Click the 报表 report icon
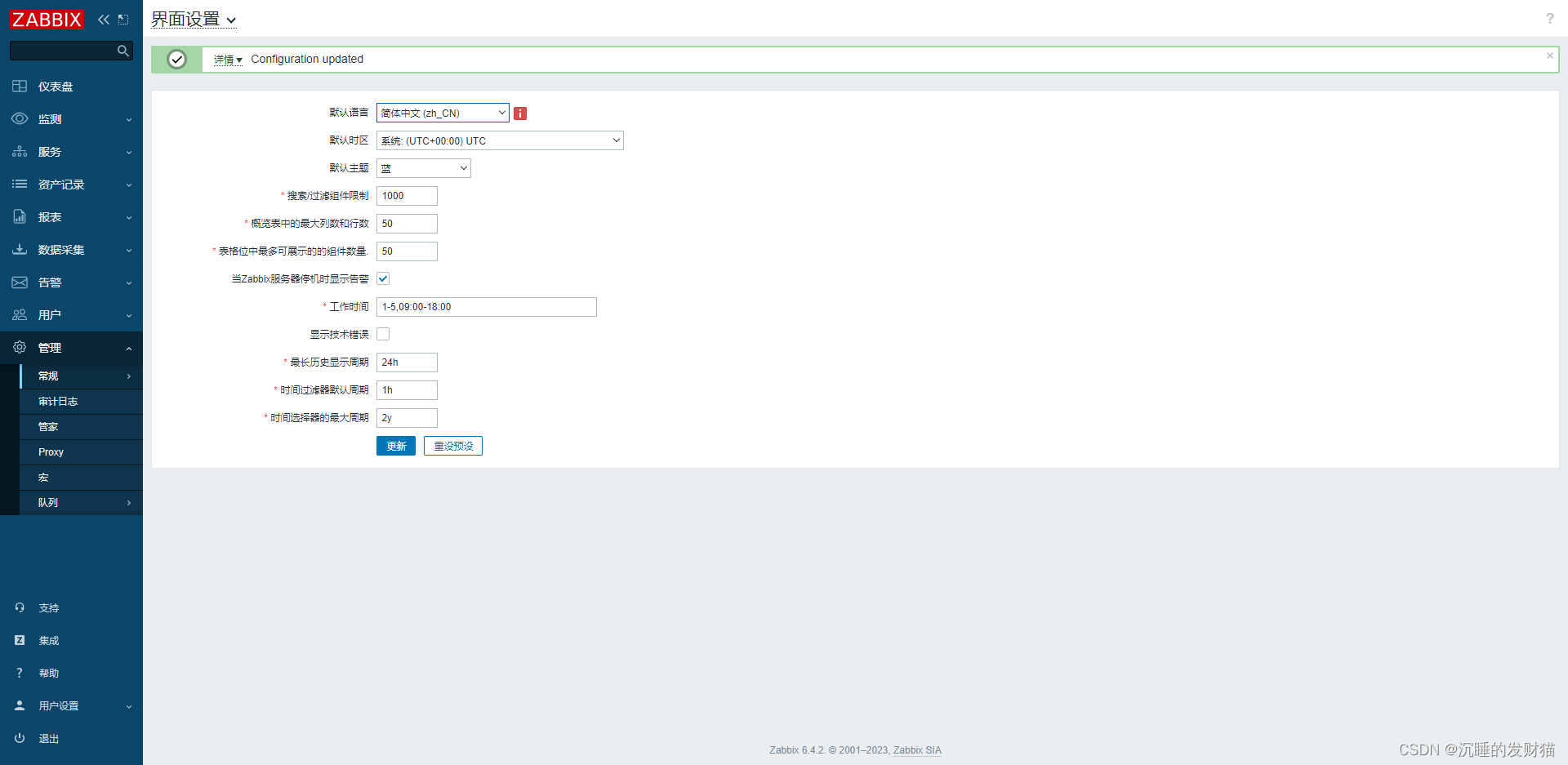Image resolution: width=1568 pixels, height=765 pixels. 20,217
